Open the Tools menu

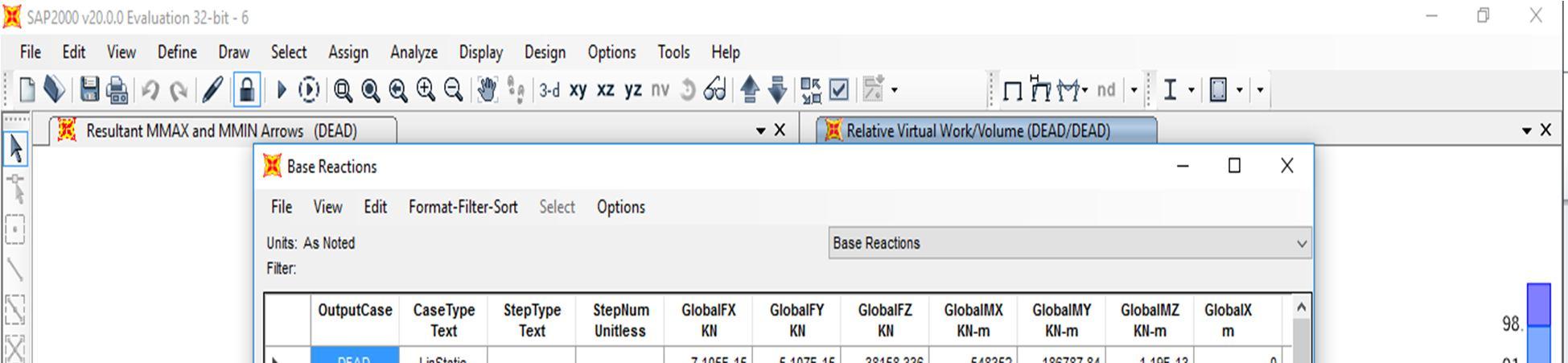673,52
